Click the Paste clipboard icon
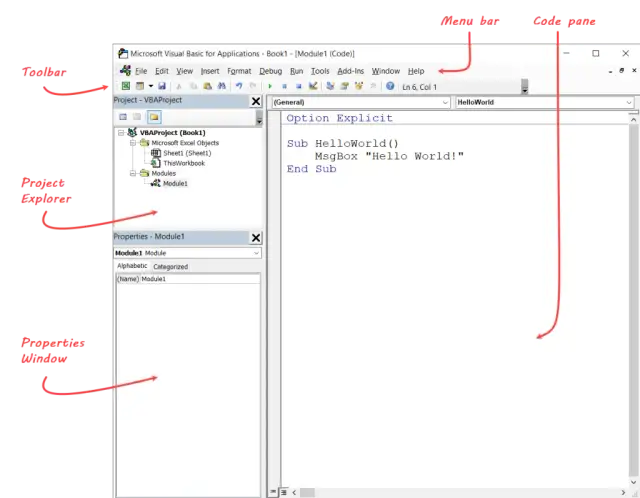Viewport: 640px width, 498px height. 208,86
